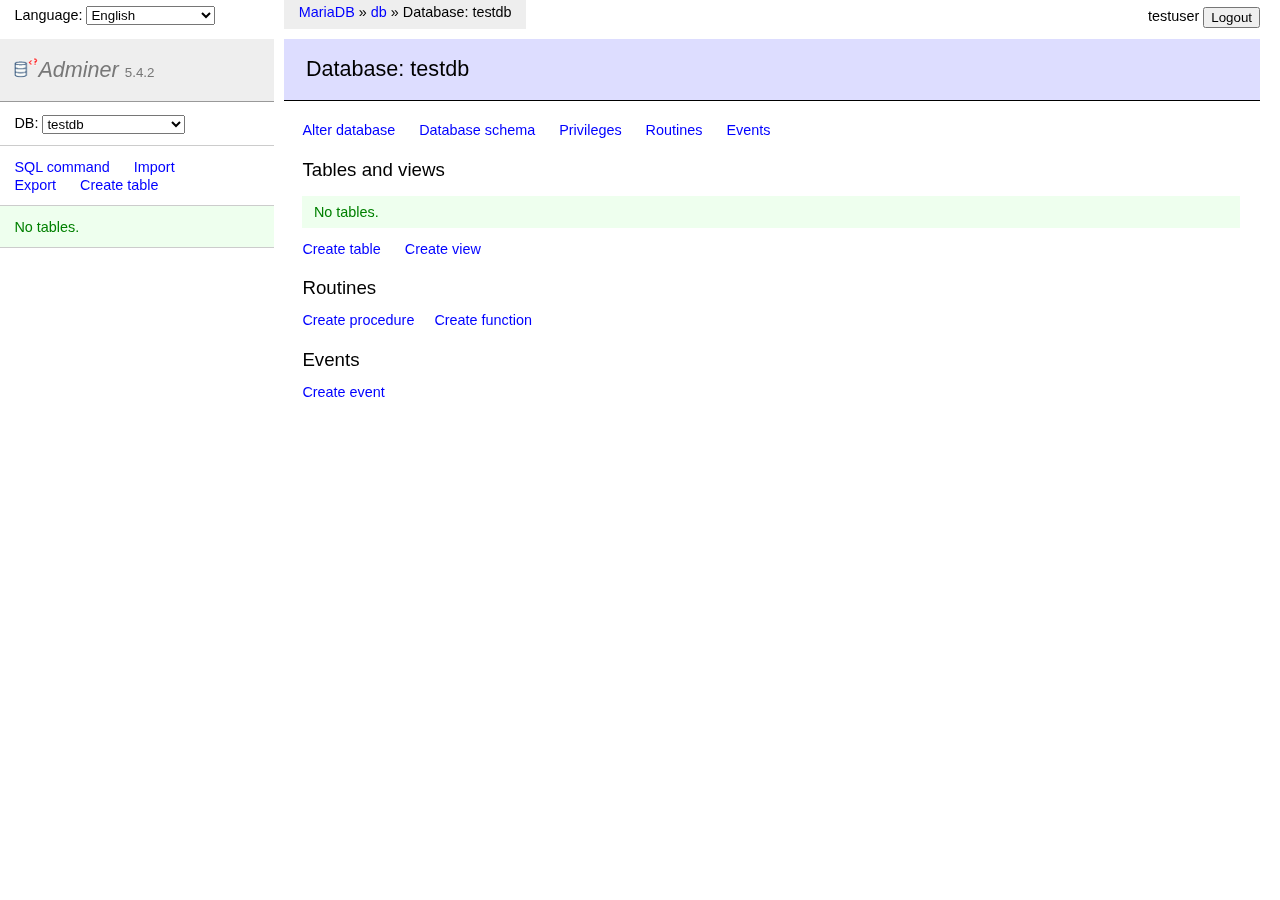Click Create table in the sidebar

pyautogui.click(x=119, y=185)
